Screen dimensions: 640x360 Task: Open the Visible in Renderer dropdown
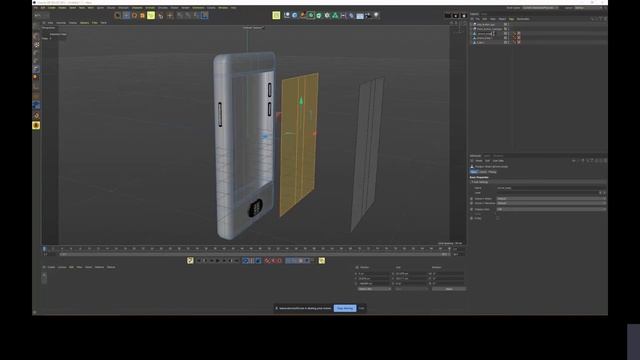pyautogui.click(x=551, y=203)
